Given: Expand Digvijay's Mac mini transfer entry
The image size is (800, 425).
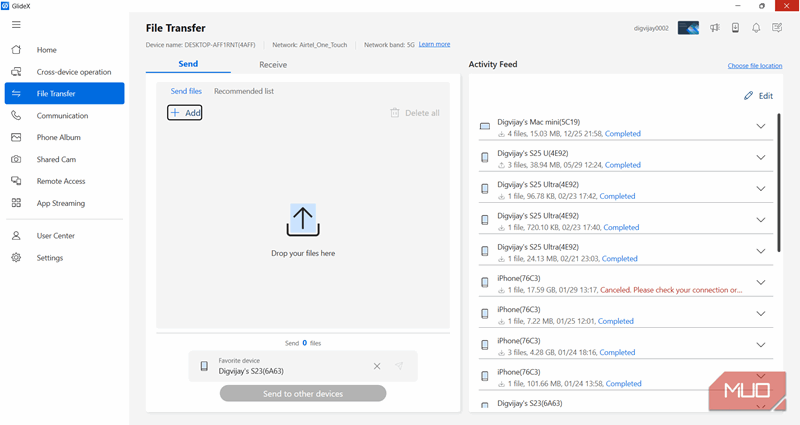Looking at the screenshot, I should click(760, 127).
